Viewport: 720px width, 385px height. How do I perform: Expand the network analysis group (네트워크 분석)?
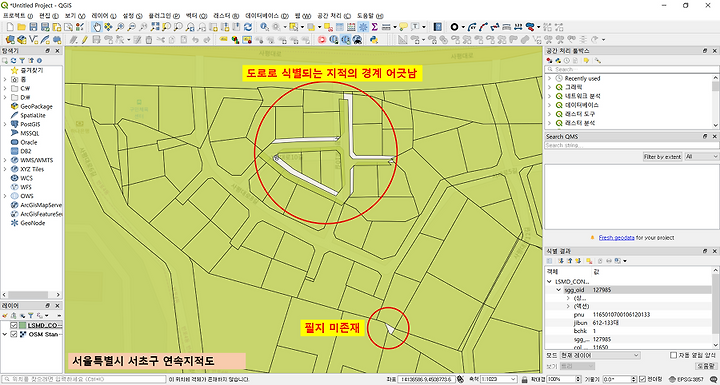point(549,96)
